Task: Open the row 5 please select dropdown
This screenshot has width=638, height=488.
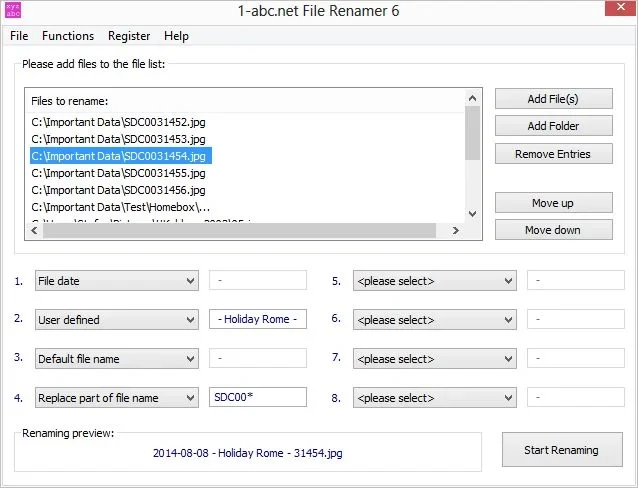Action: (x=434, y=281)
